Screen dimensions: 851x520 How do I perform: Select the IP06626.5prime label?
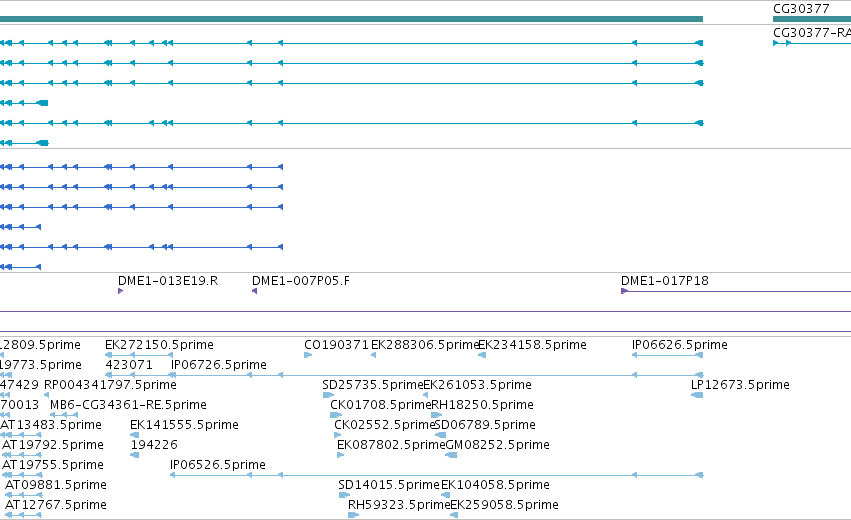679,345
